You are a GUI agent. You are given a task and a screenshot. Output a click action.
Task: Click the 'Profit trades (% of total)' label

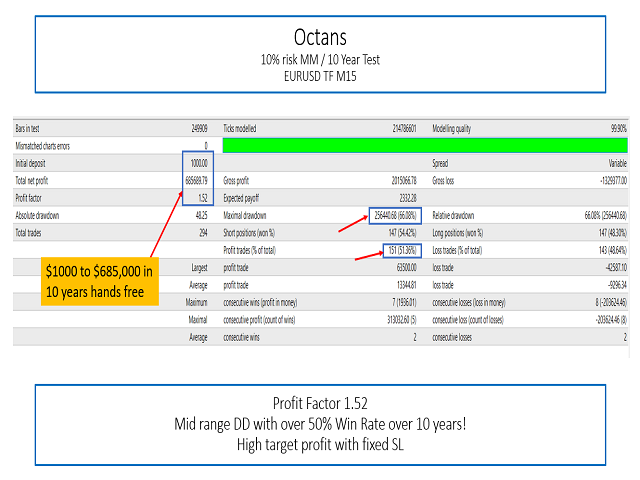[x=249, y=250]
